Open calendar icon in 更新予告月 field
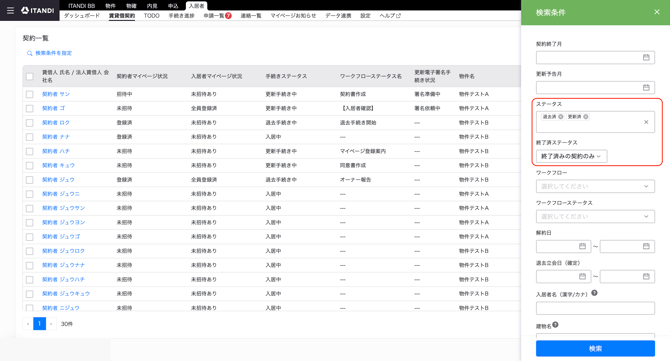This screenshot has width=670, height=361. click(646, 88)
